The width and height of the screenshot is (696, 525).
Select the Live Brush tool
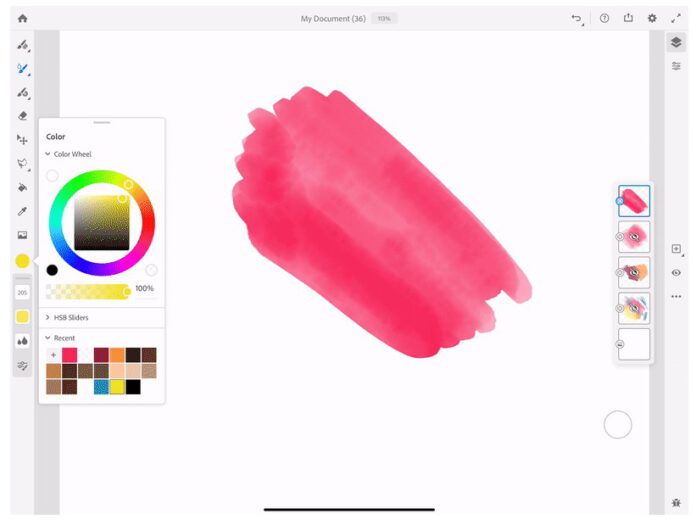point(22,69)
